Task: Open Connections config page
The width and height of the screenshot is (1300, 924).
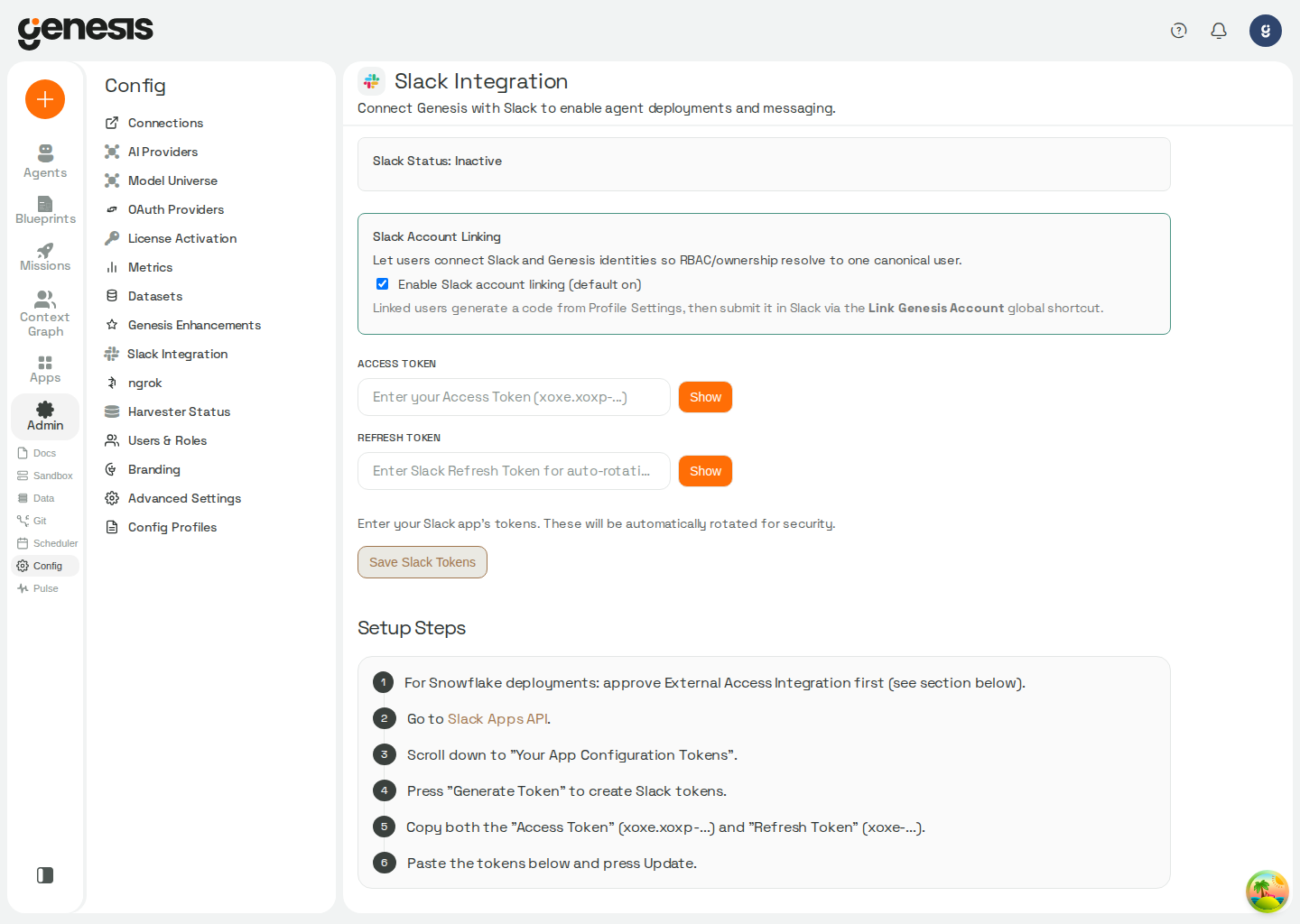Action: (x=154, y=123)
